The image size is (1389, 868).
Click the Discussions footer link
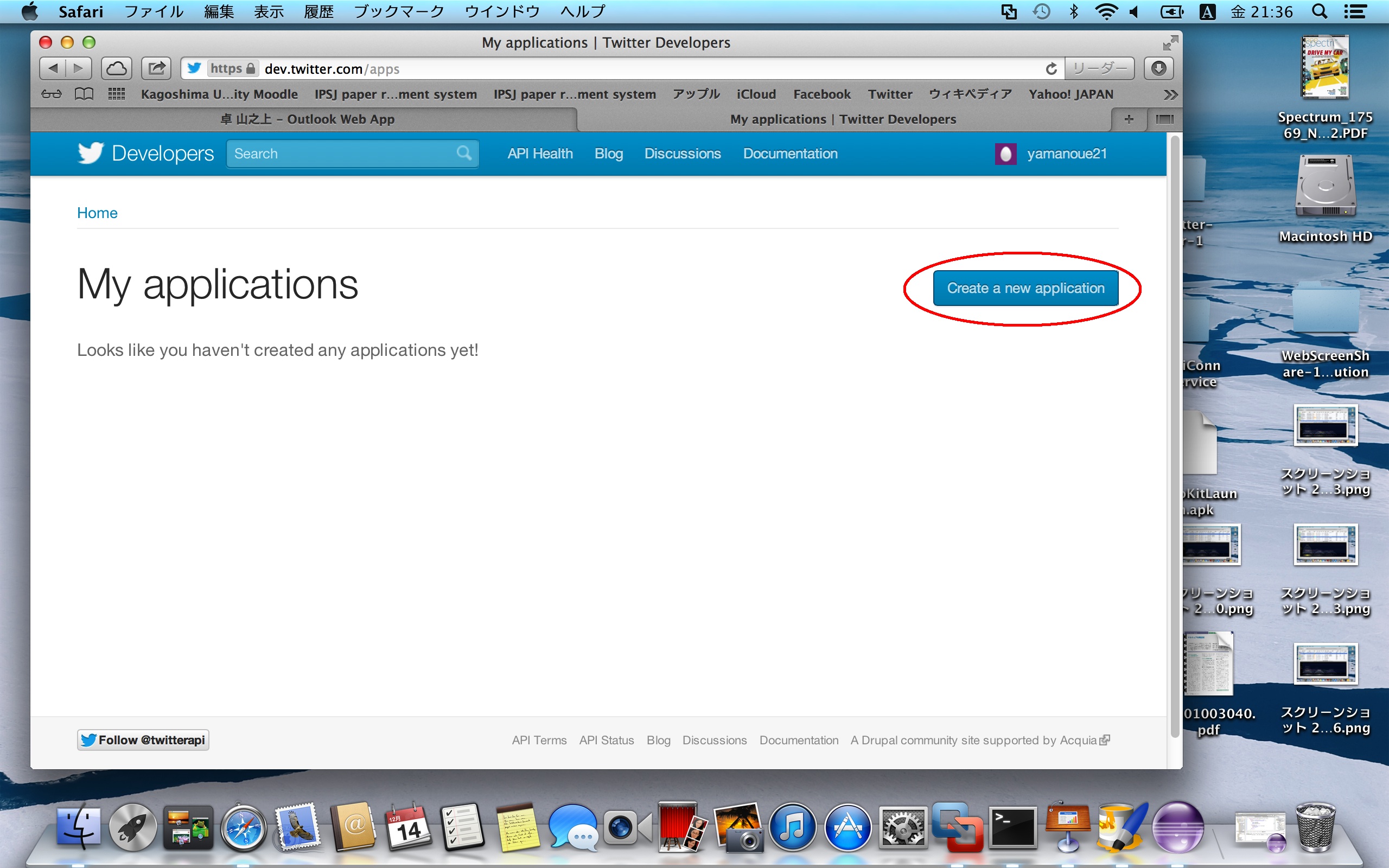714,740
